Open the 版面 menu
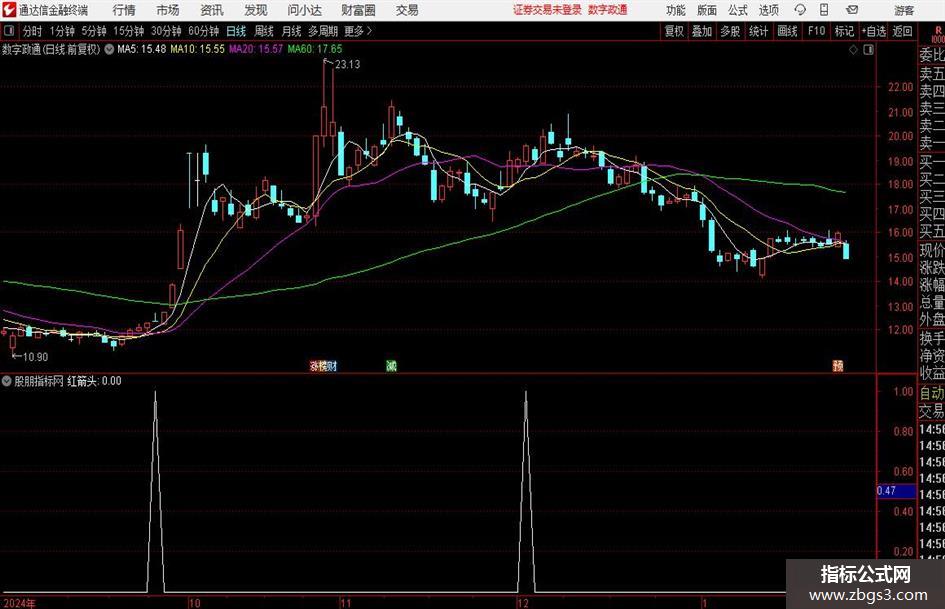Viewport: 945px width, 609px height. pyautogui.click(x=707, y=10)
